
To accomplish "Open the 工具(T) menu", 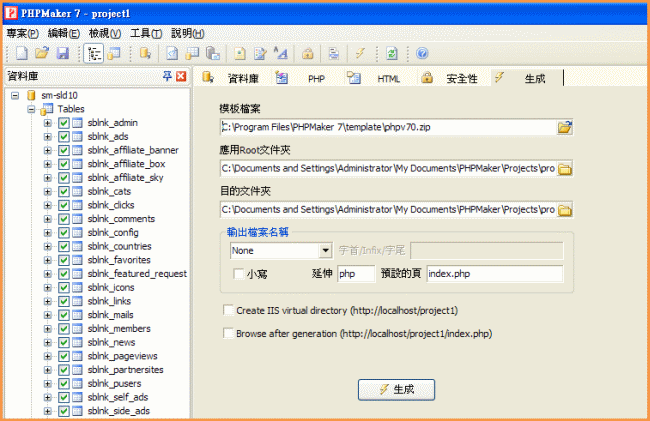I will click(x=146, y=33).
